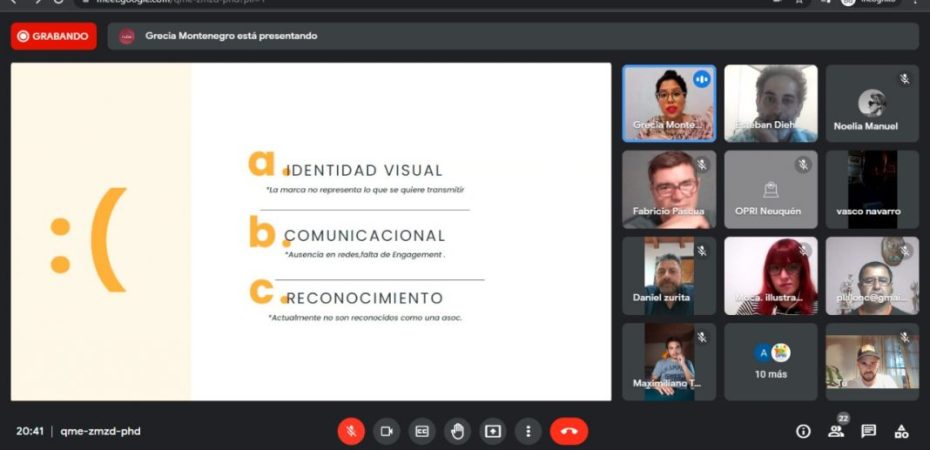The height and width of the screenshot is (450, 930).
Task: Select the OPRI Neuquén participant tile
Action: click(771, 189)
